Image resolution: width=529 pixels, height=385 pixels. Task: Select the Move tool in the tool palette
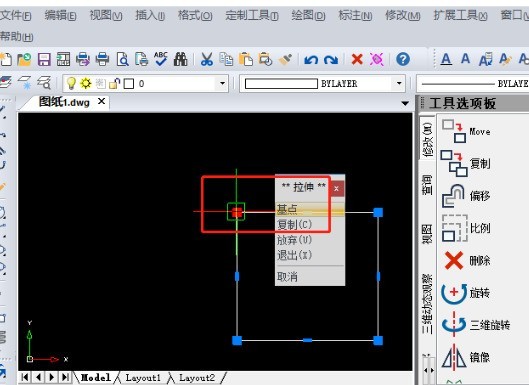click(466, 131)
